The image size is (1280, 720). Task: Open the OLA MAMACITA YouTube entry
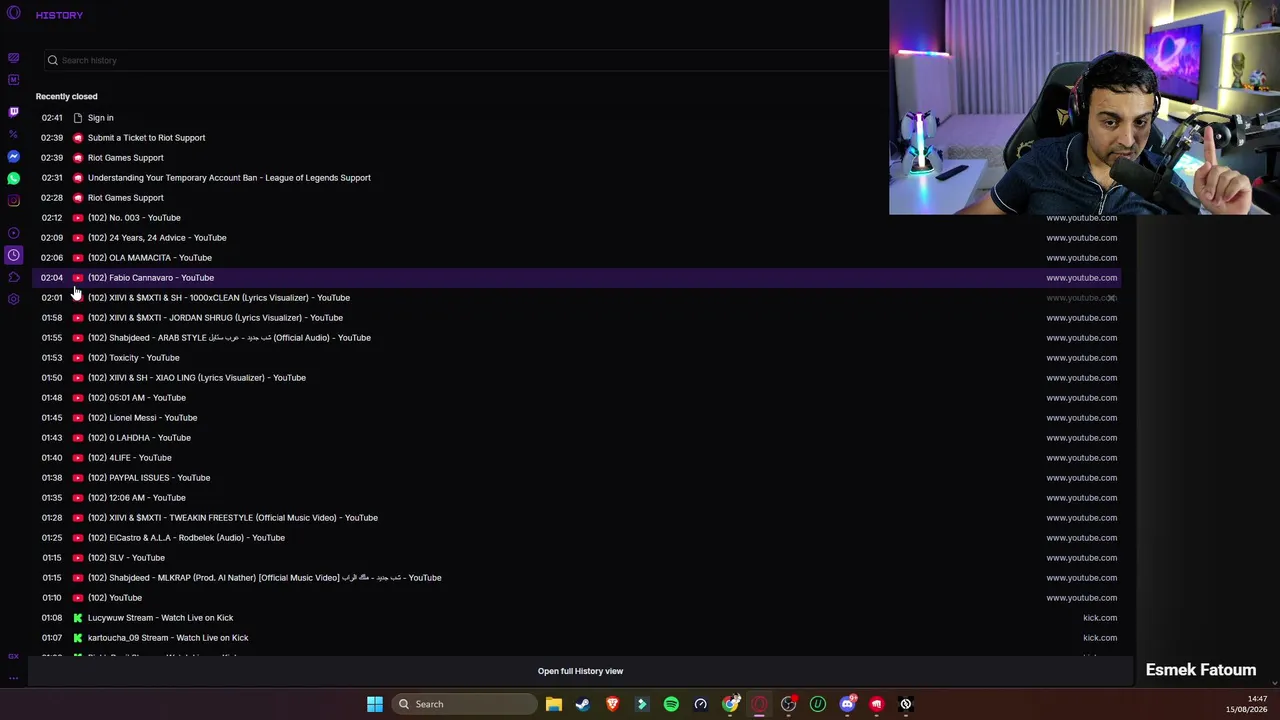point(576,258)
